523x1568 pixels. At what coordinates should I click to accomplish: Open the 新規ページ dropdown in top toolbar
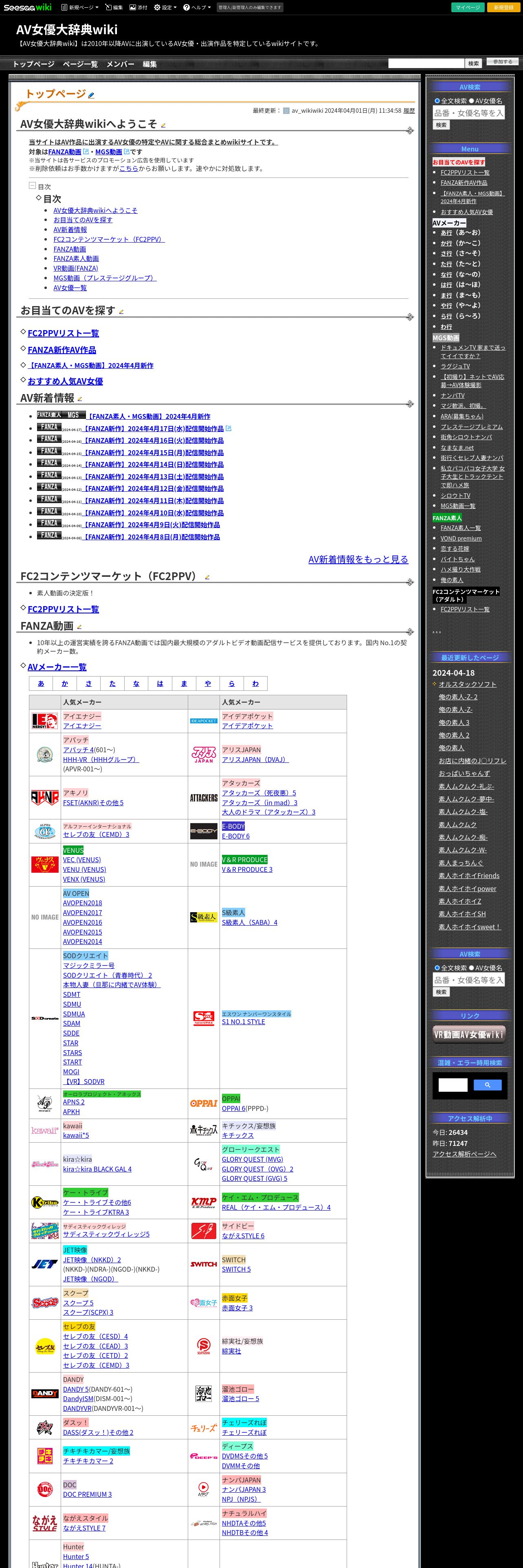80,7
